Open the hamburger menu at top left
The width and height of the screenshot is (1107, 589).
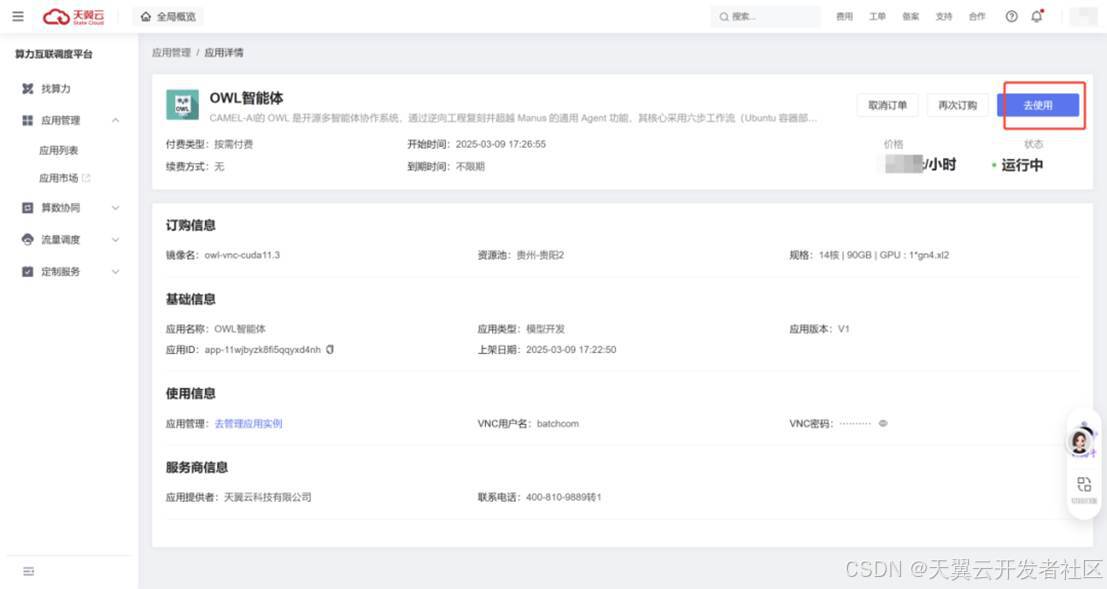tap(18, 16)
